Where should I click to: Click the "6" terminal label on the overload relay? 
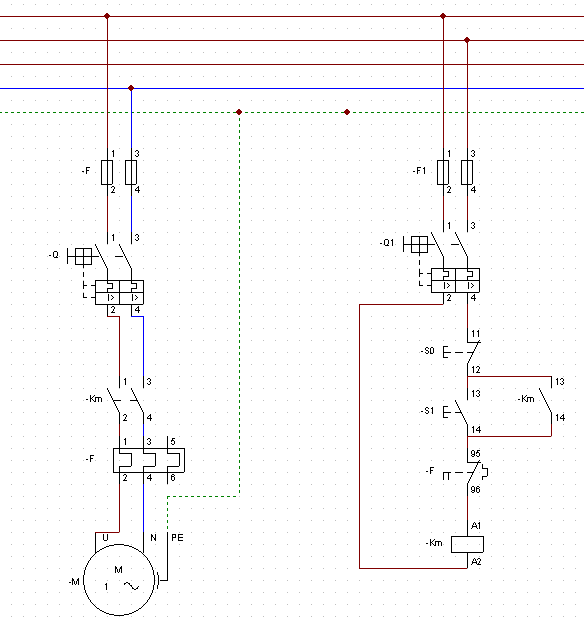[173, 478]
